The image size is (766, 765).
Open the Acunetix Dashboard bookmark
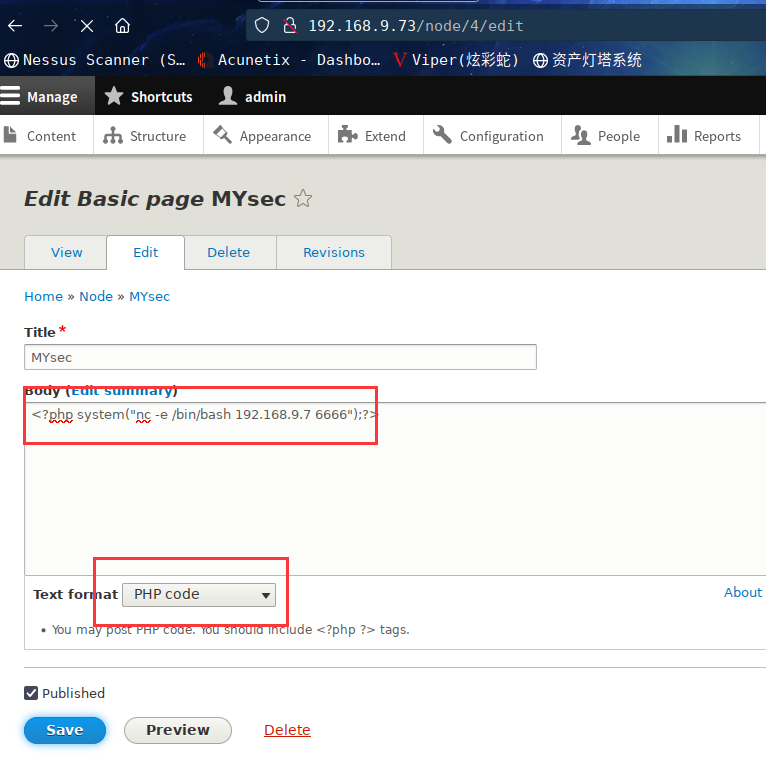tap(289, 60)
